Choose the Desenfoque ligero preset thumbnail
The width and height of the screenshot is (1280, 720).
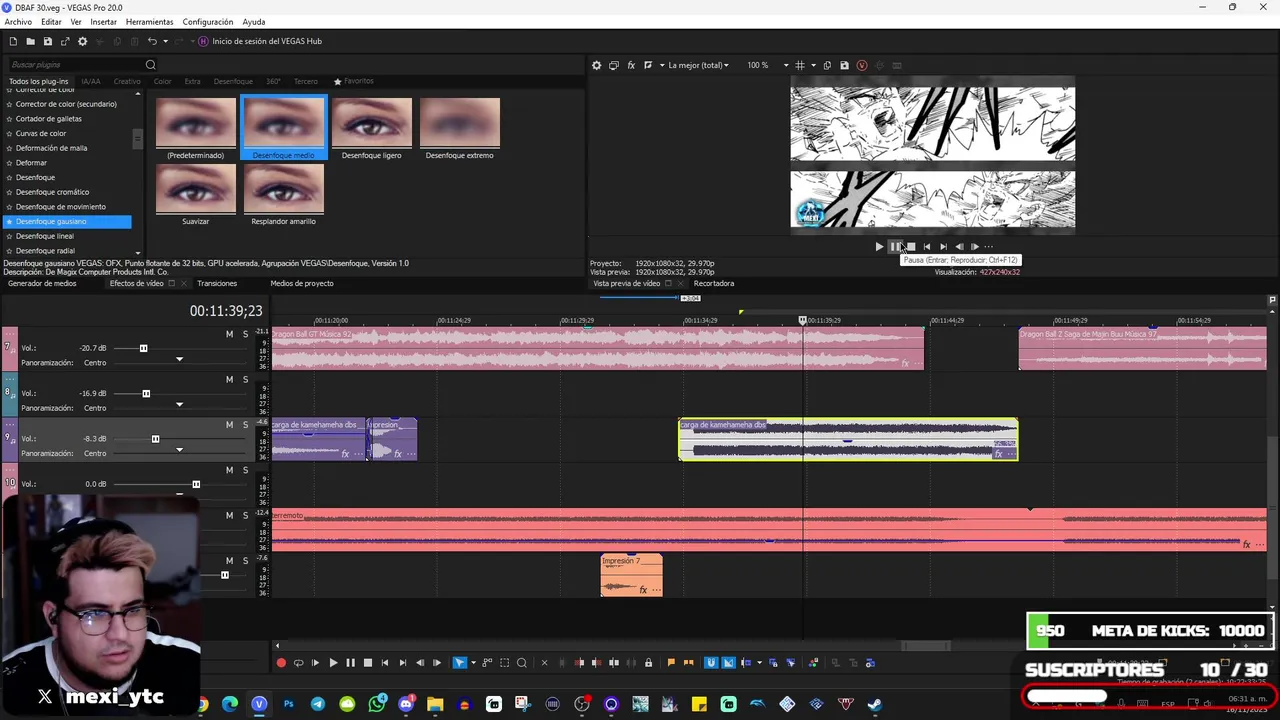tap(371, 122)
